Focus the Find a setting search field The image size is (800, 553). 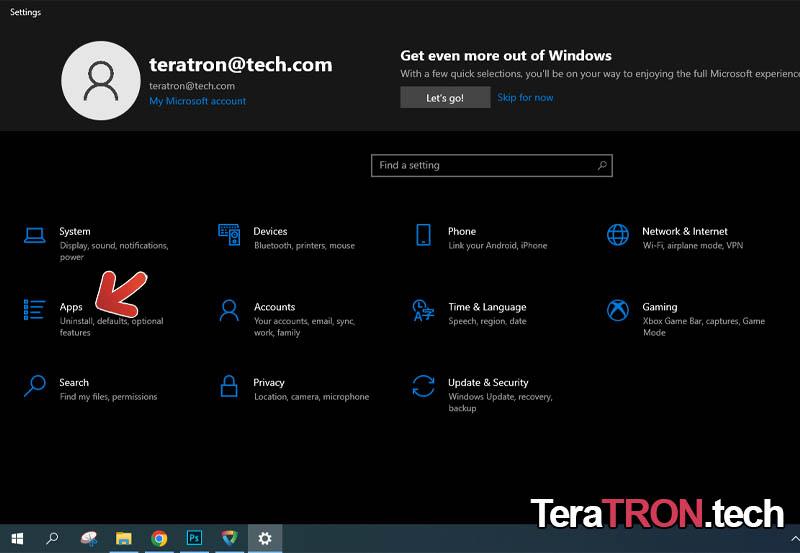(492, 165)
